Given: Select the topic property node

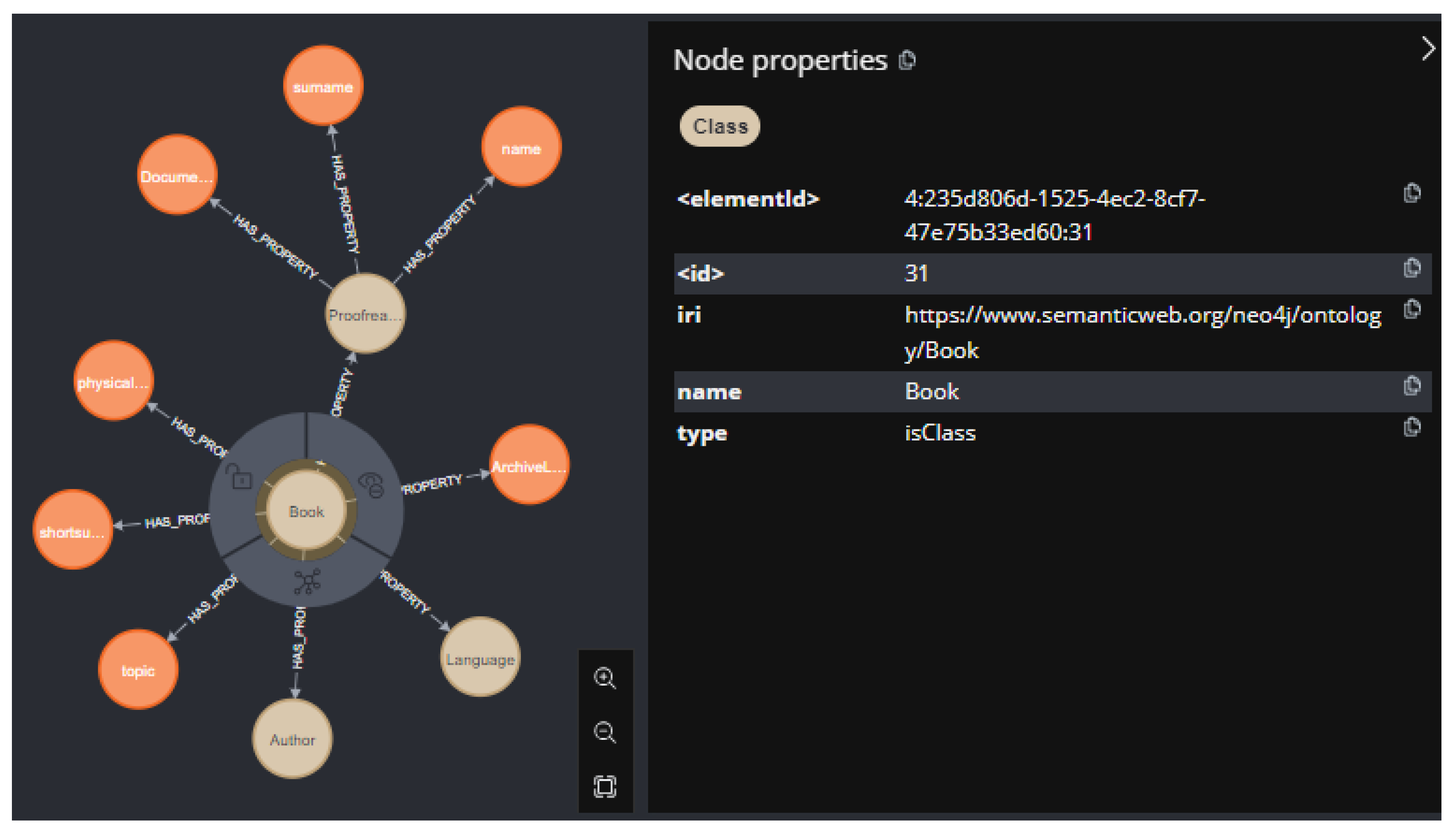Looking at the screenshot, I should point(138,670).
